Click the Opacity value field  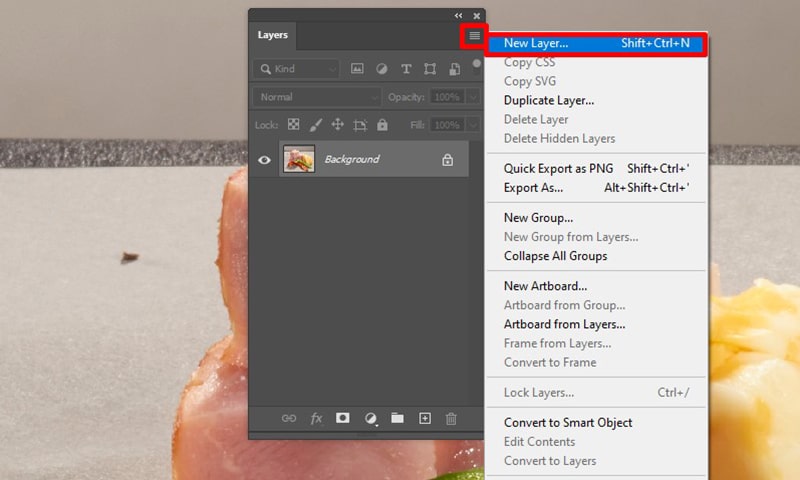pyautogui.click(x=447, y=97)
